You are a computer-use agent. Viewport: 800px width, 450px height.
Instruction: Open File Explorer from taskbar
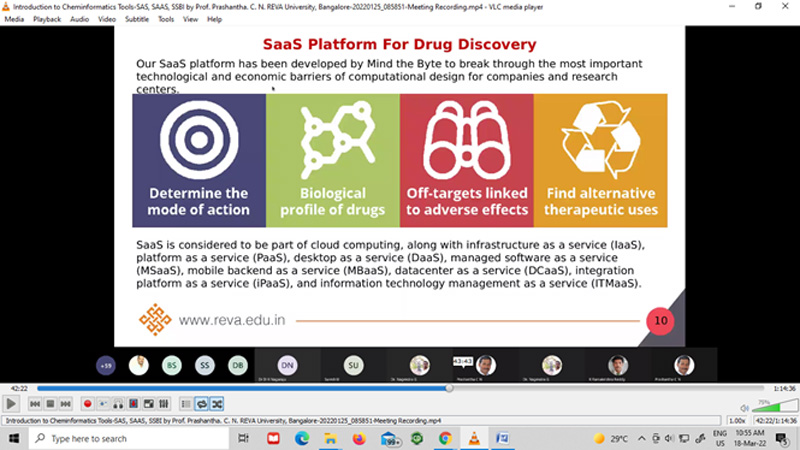(x=331, y=439)
